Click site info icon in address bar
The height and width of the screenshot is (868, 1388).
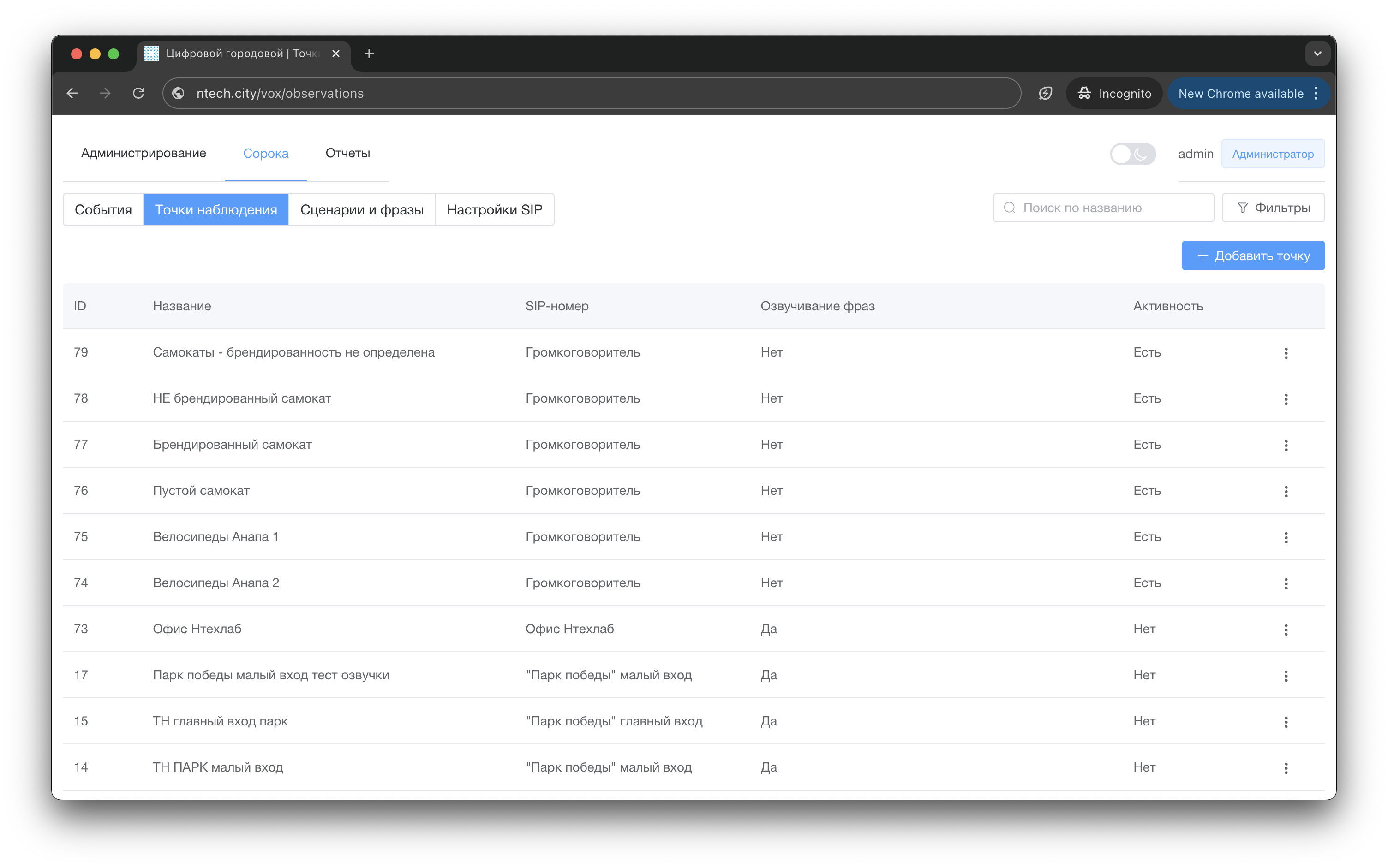[x=179, y=93]
